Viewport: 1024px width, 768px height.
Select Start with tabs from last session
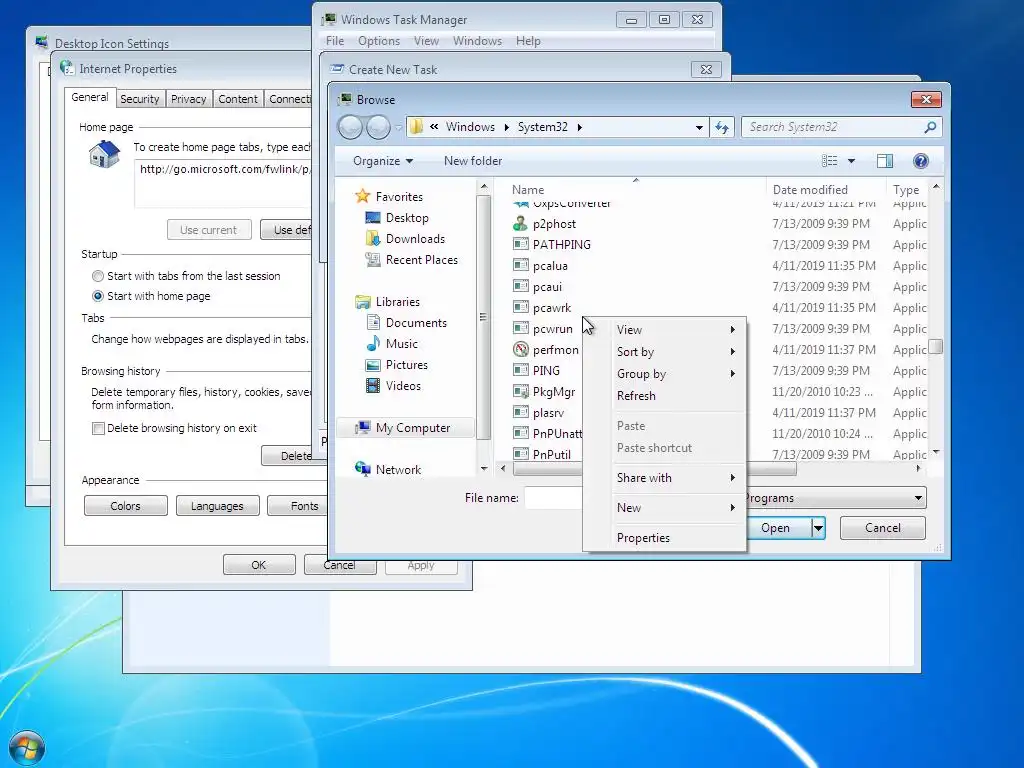[98, 276]
